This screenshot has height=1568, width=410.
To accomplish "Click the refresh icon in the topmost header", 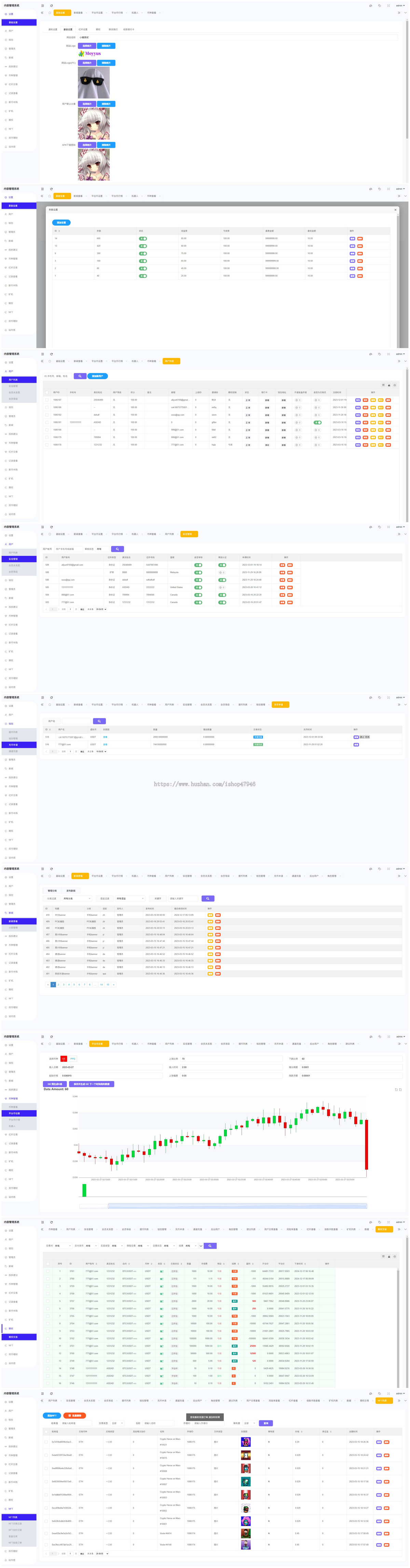I will (51, 5).
